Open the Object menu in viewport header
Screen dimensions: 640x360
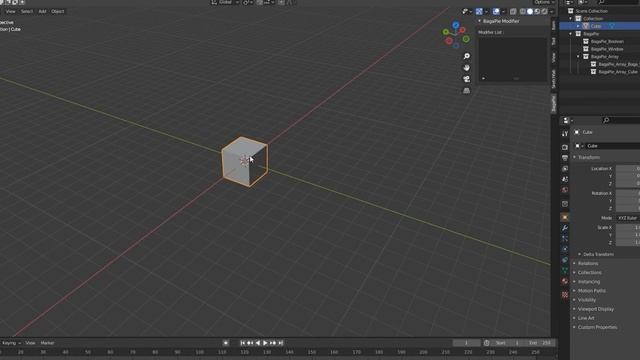pos(58,11)
